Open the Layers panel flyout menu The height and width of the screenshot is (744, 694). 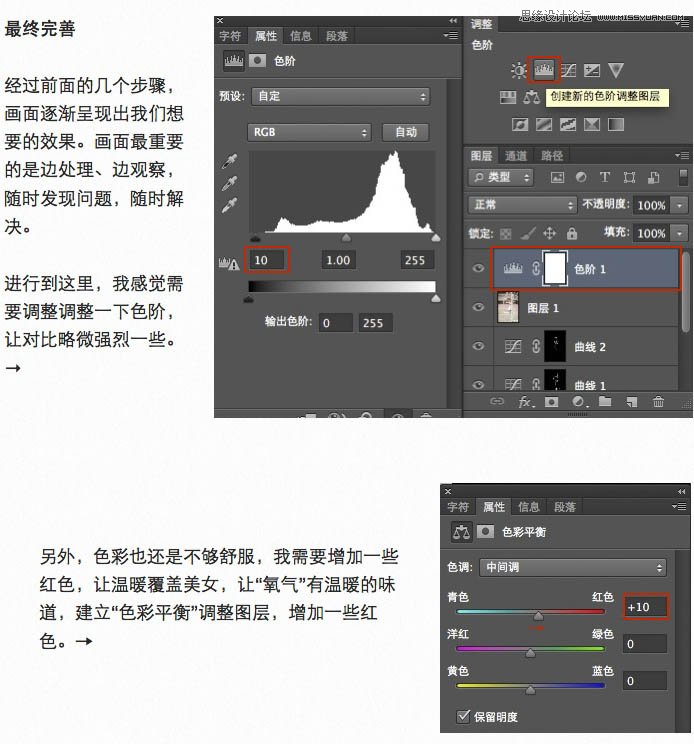(682, 155)
